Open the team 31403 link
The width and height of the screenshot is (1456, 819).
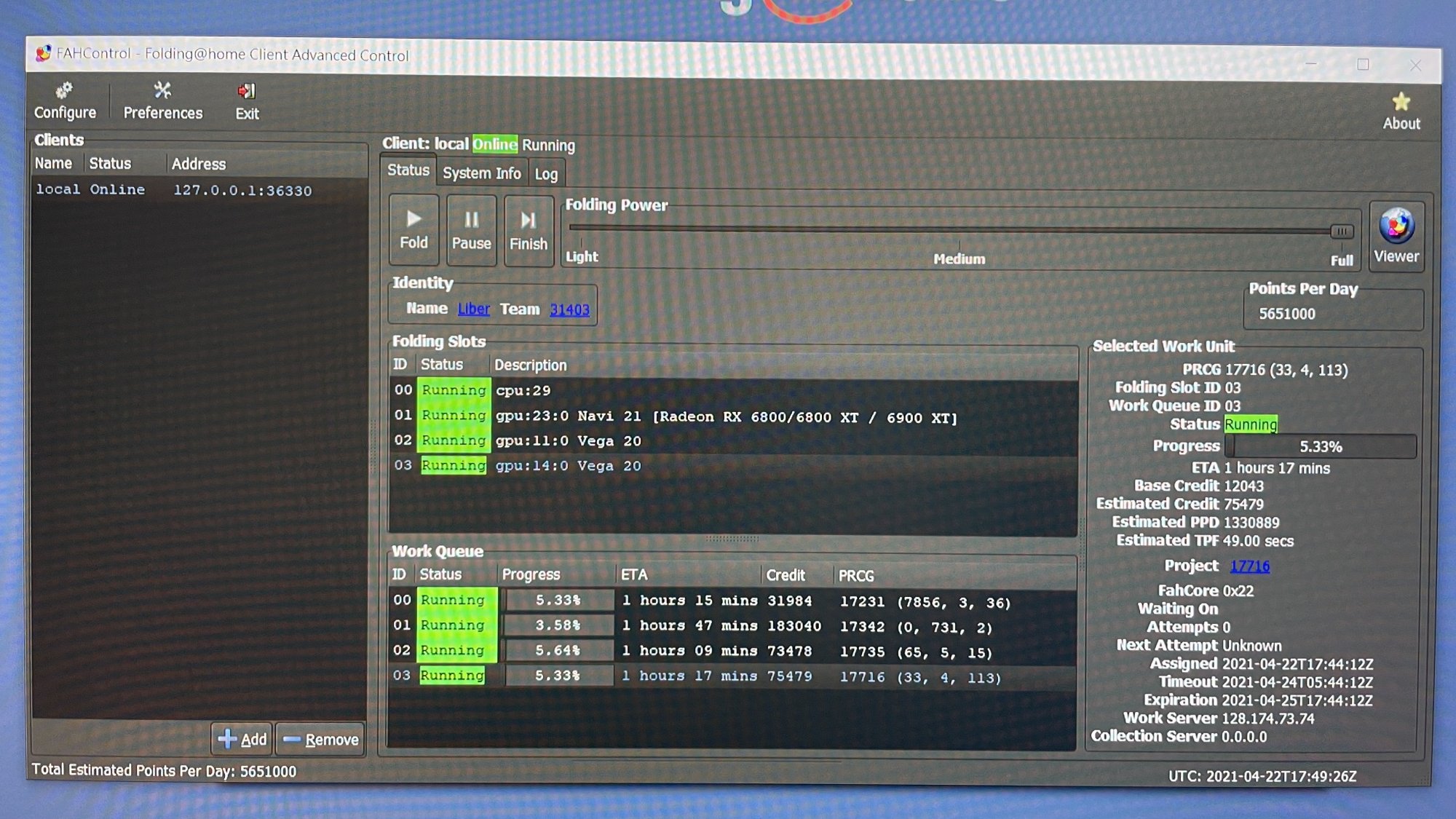569,309
